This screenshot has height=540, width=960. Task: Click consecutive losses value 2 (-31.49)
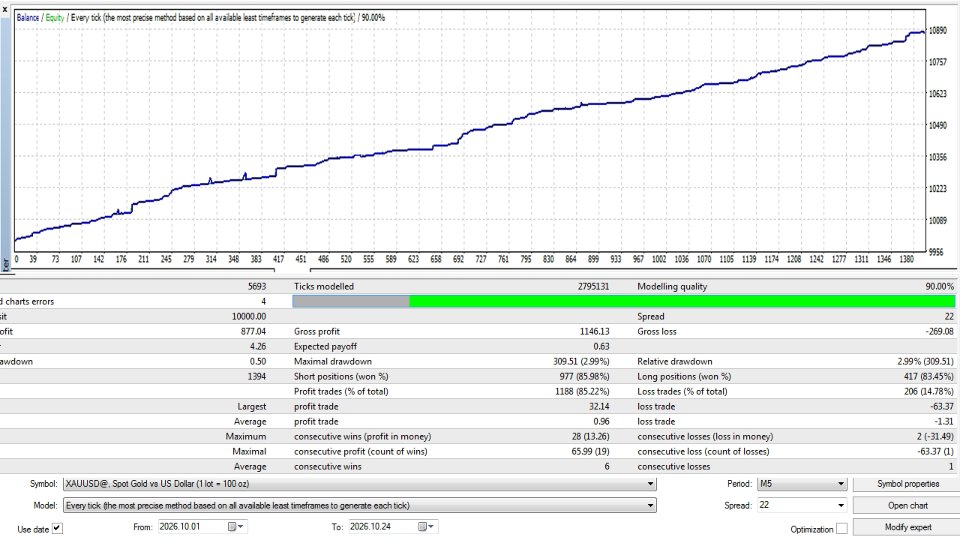point(935,437)
